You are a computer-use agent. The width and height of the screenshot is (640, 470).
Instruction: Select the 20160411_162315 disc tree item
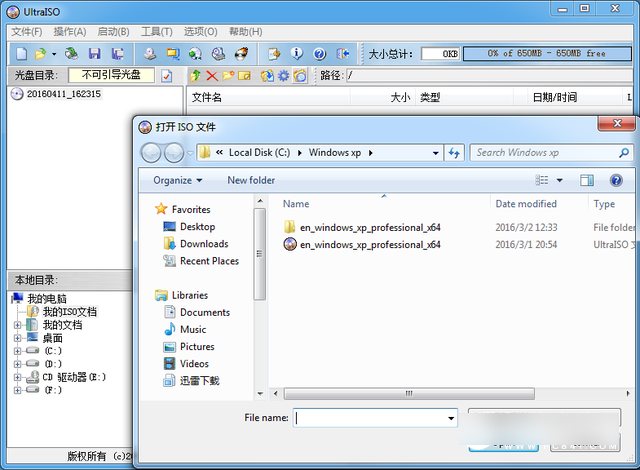click(x=64, y=94)
